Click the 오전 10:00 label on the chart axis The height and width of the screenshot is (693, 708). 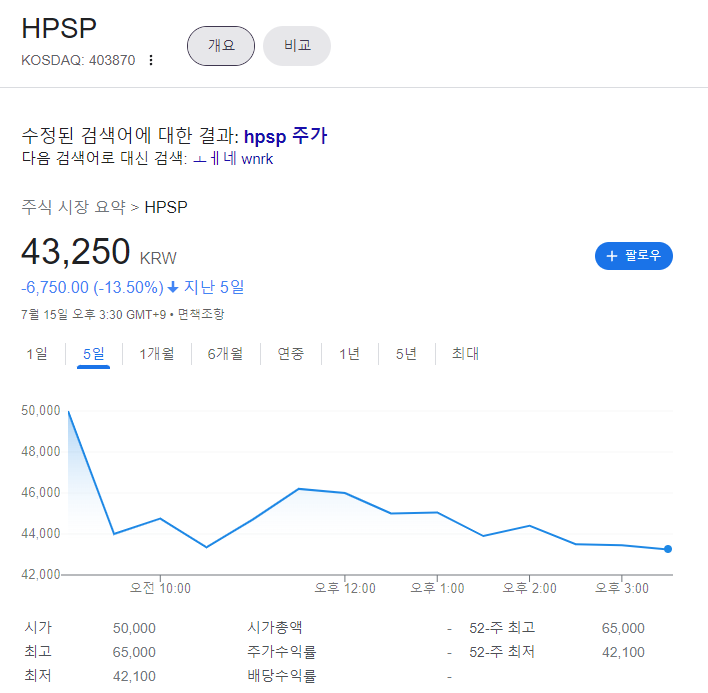click(x=160, y=588)
